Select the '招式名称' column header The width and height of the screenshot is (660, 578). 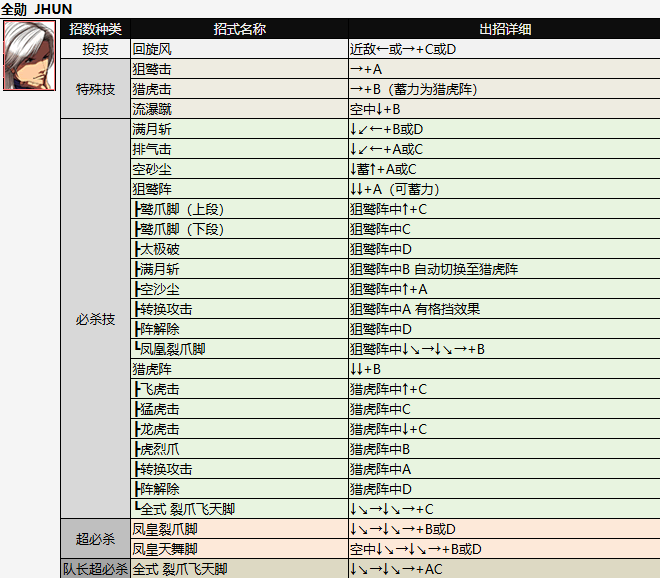tap(240, 29)
